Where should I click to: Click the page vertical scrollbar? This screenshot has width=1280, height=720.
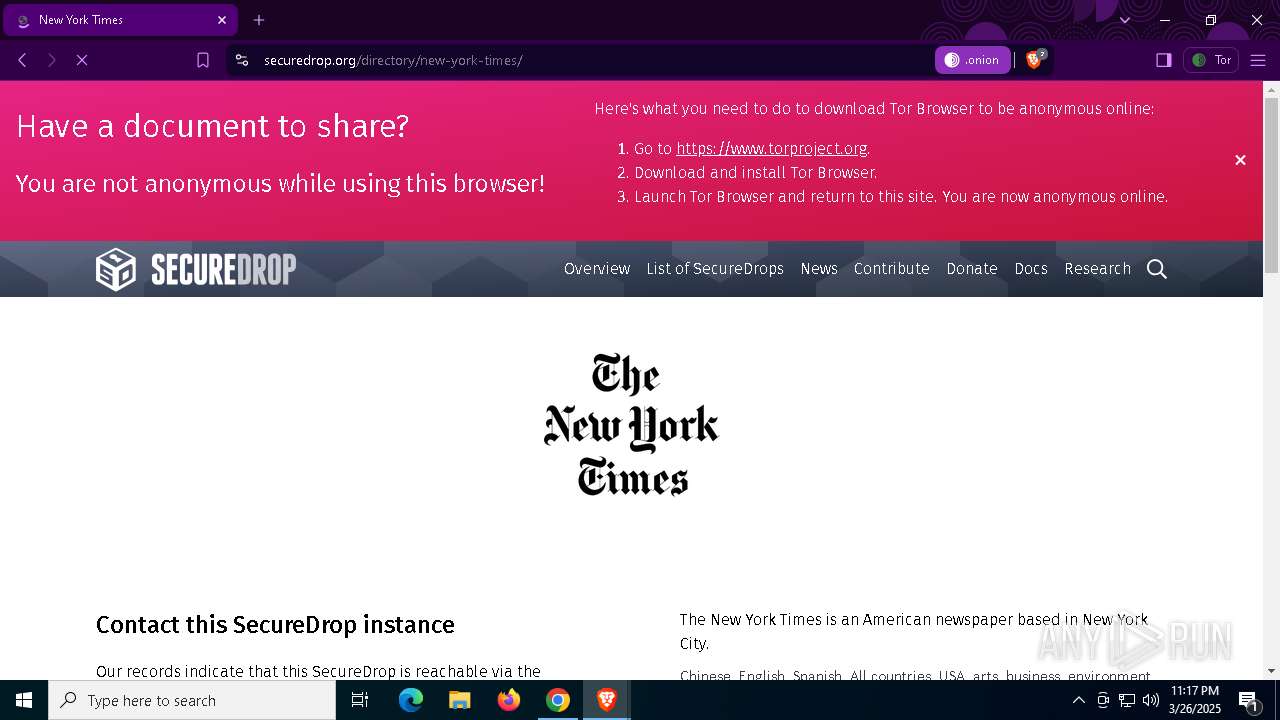pos(1271,185)
